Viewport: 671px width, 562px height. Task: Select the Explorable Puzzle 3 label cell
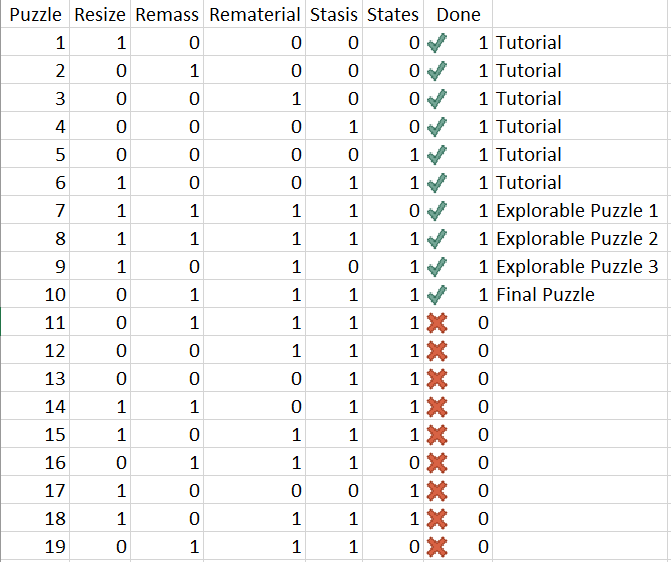pyautogui.click(x=577, y=267)
